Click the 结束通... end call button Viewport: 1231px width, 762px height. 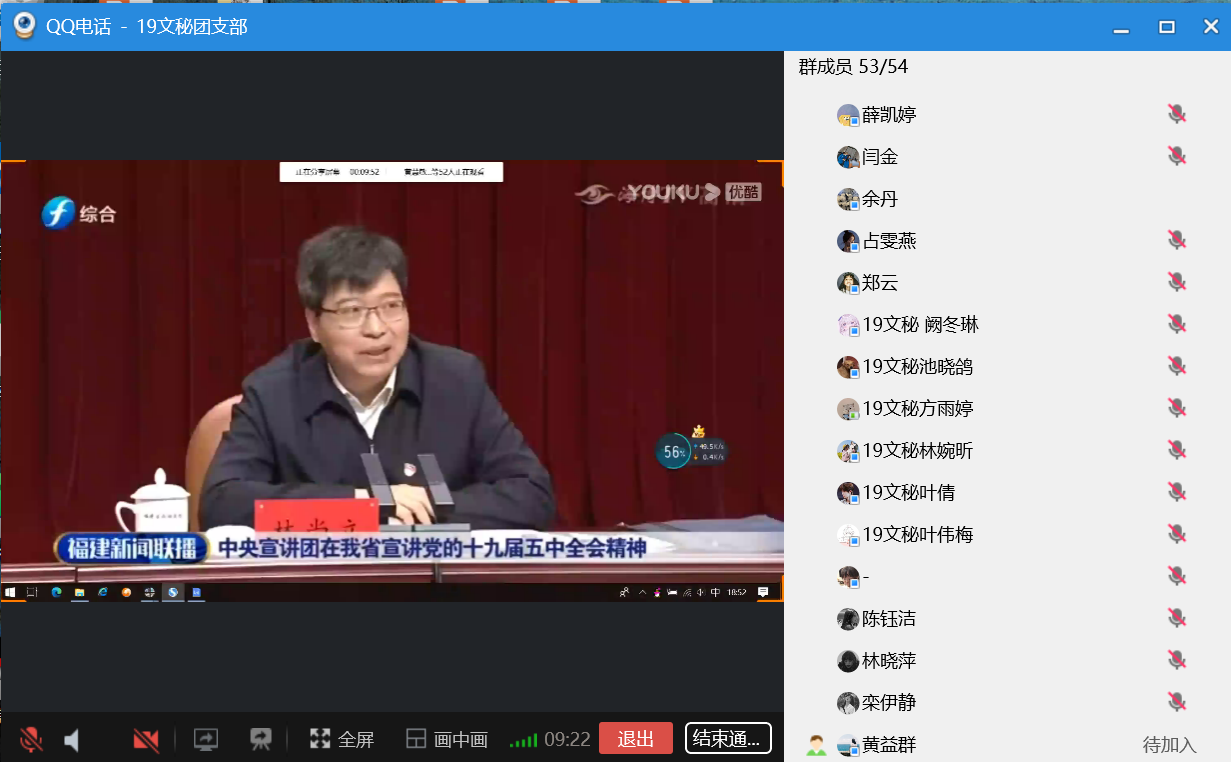[727, 738]
